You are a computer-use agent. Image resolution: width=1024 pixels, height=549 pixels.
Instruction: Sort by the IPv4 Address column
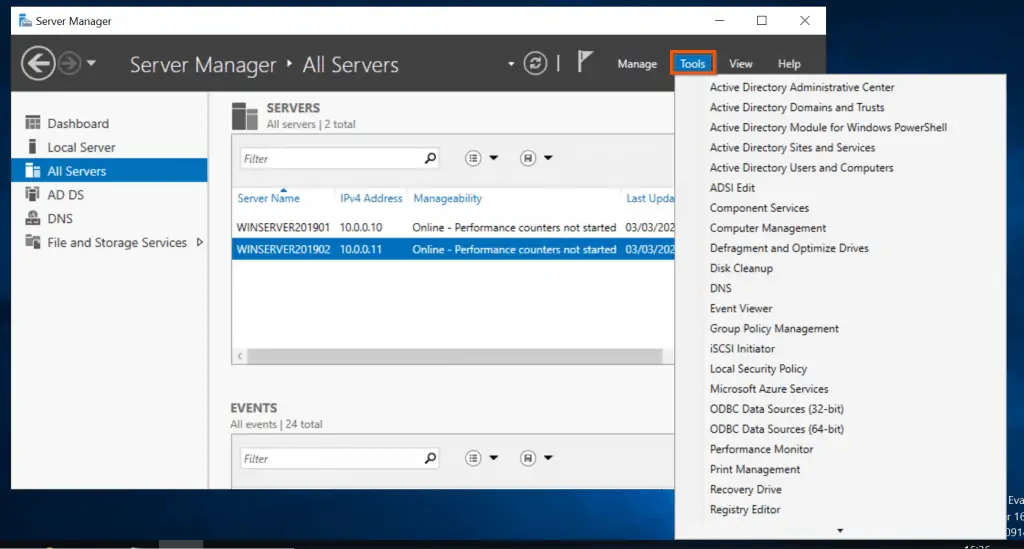pos(371,198)
